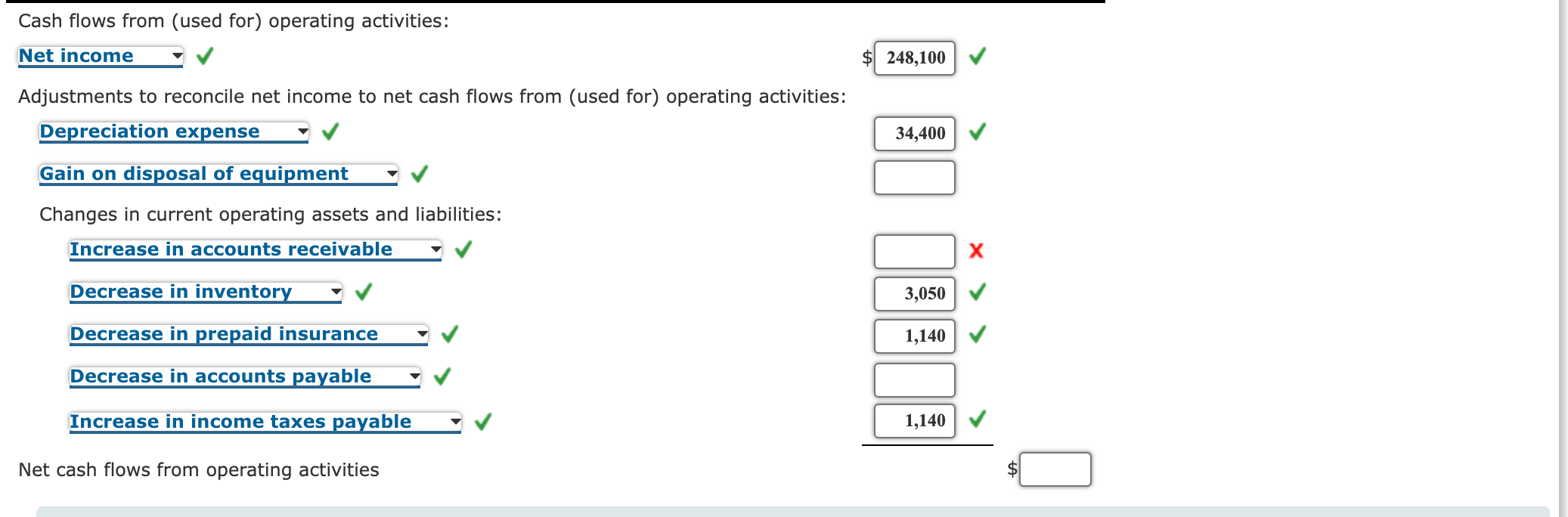Click the checkmark next to Depreciation expense

[x=330, y=132]
